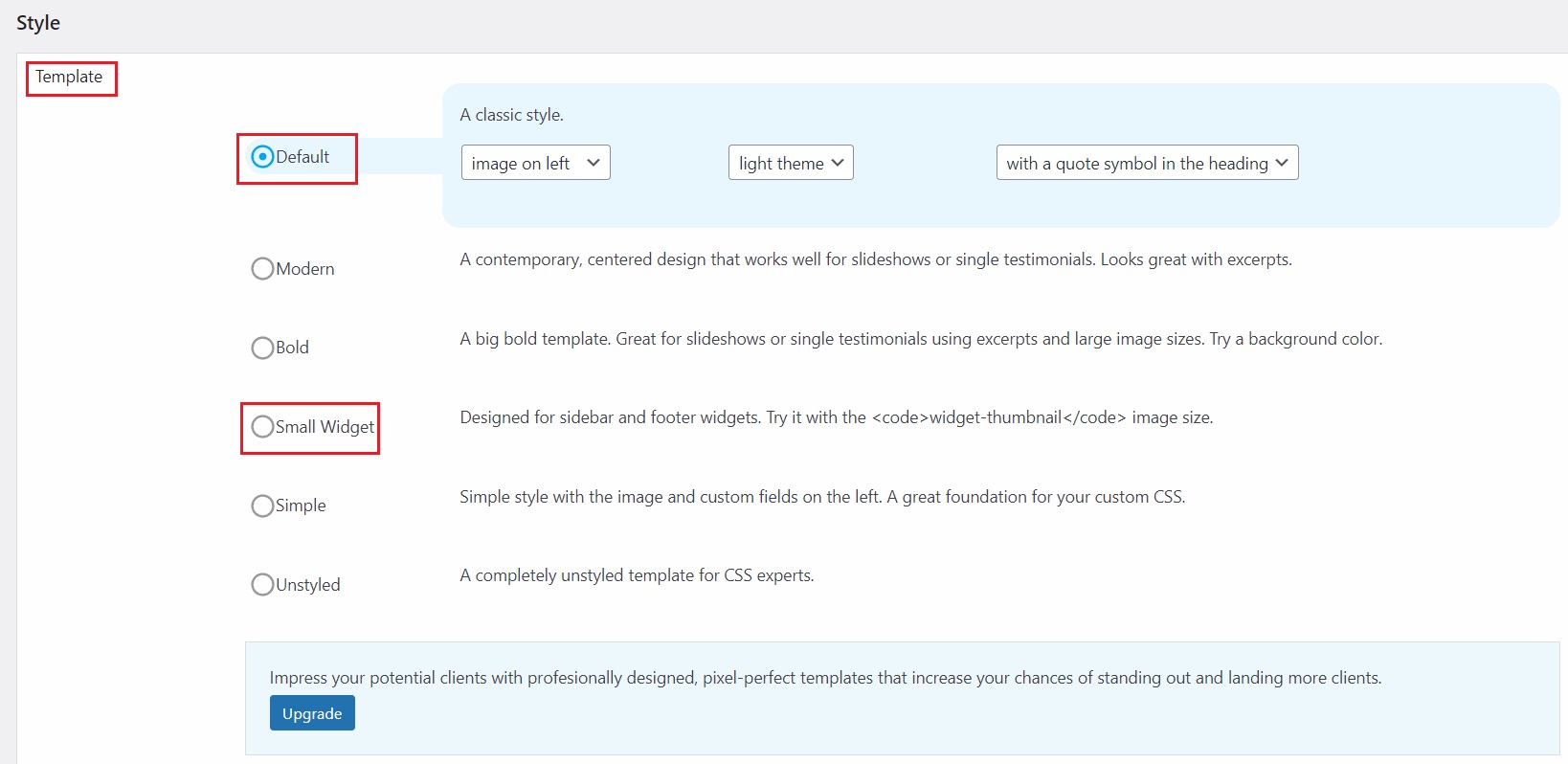This screenshot has width=1568, height=764.
Task: Open the image on left dropdown
Action: point(536,163)
